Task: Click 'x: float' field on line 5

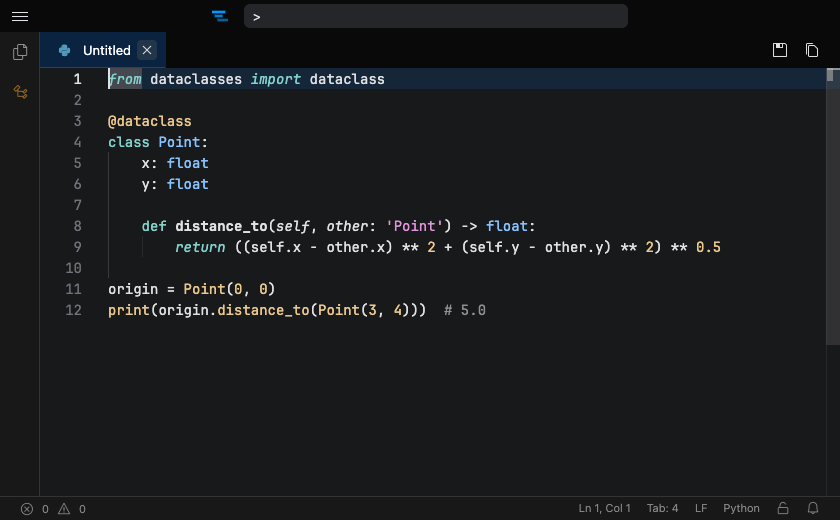Action: point(175,163)
